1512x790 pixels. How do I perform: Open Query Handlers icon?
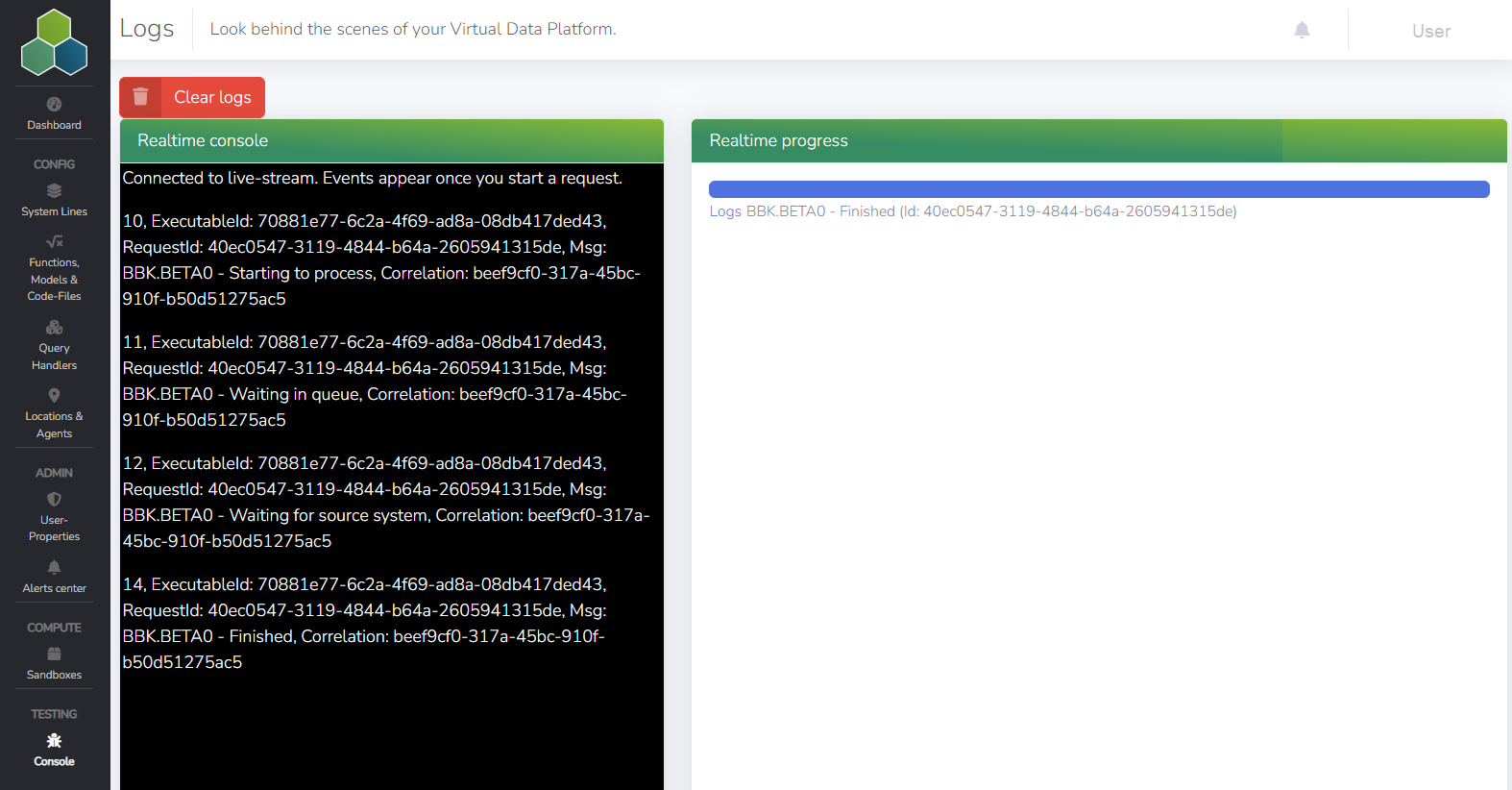pos(54,328)
